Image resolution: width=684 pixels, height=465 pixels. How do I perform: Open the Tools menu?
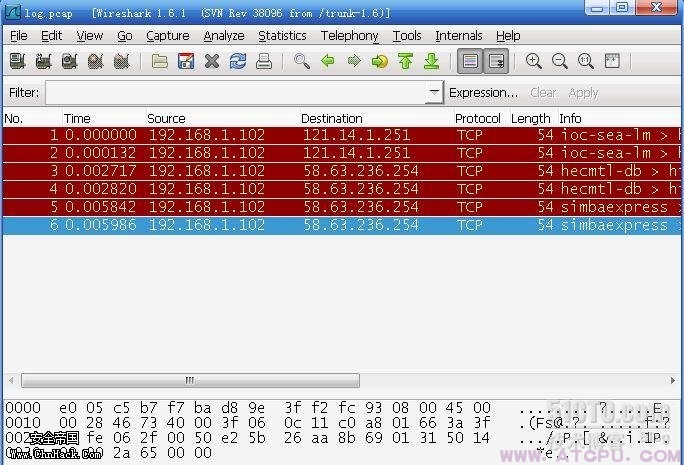point(407,36)
